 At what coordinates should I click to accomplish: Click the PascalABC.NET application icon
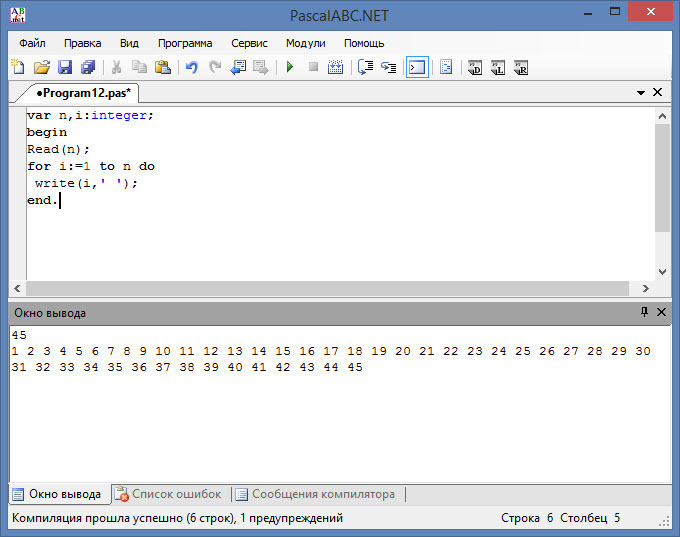pyautogui.click(x=18, y=15)
